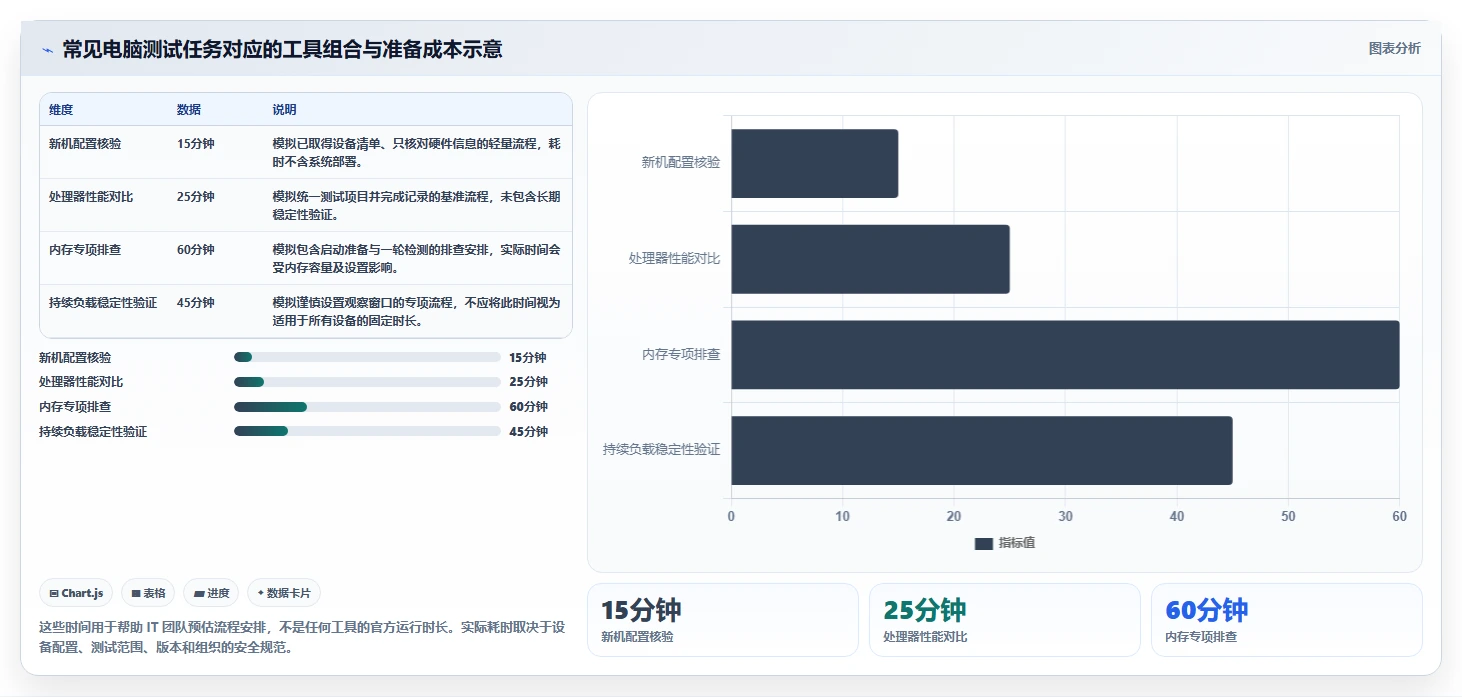Click x-axis tick label 60
The width and height of the screenshot is (1462, 697).
tap(1399, 517)
